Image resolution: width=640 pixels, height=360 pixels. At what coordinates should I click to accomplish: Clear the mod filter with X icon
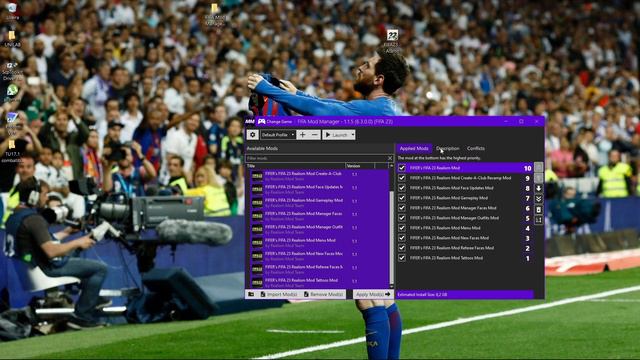pos(390,158)
